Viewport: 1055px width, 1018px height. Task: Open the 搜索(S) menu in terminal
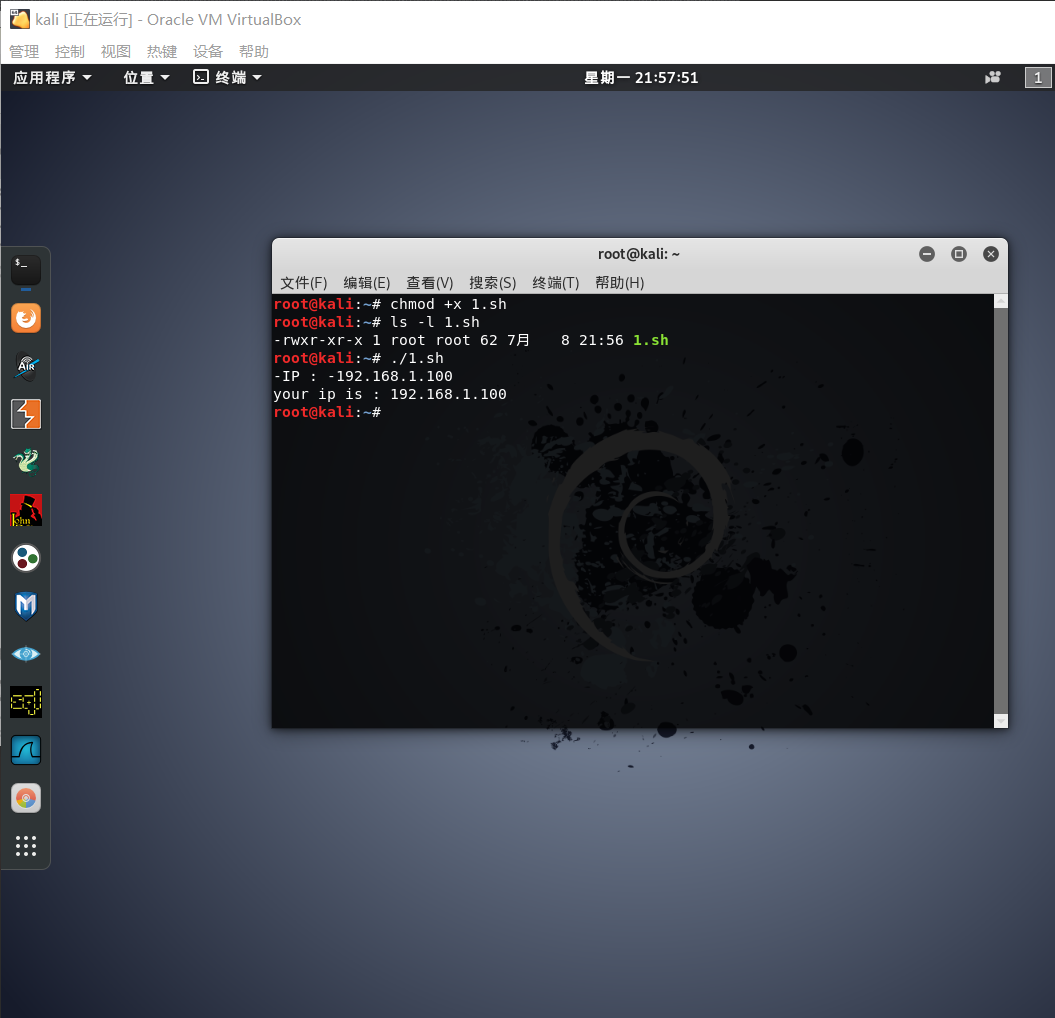(x=492, y=282)
